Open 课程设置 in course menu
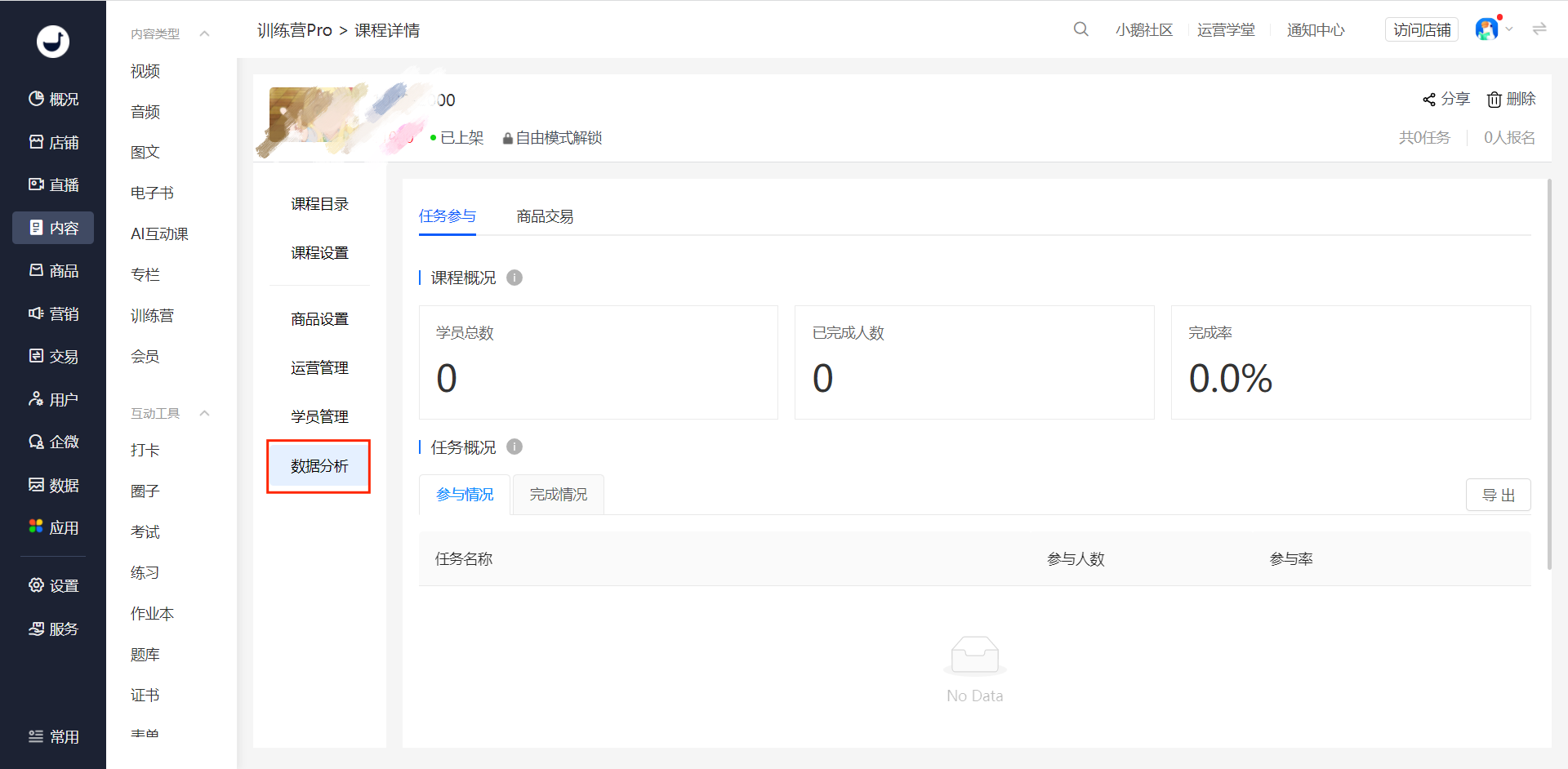This screenshot has width=1568, height=769. point(319,253)
